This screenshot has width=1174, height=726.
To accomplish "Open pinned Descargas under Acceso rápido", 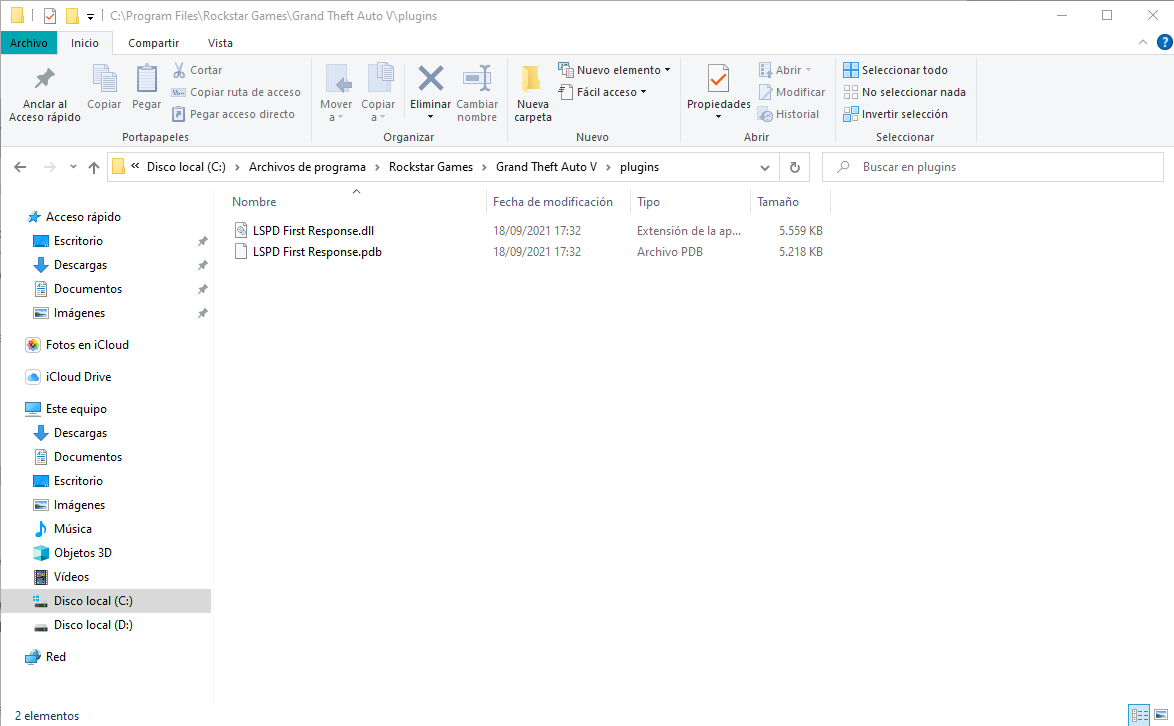I will [80, 265].
